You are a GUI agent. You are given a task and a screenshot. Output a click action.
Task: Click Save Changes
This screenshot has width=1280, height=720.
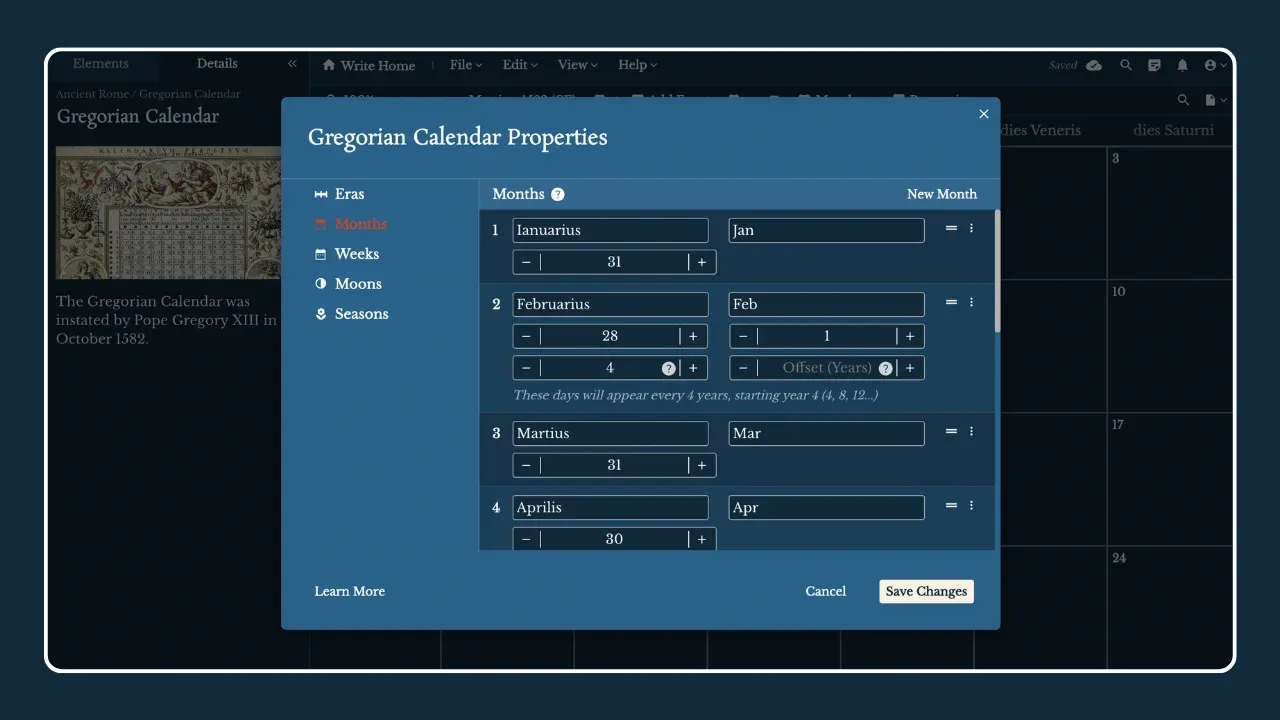click(x=927, y=591)
